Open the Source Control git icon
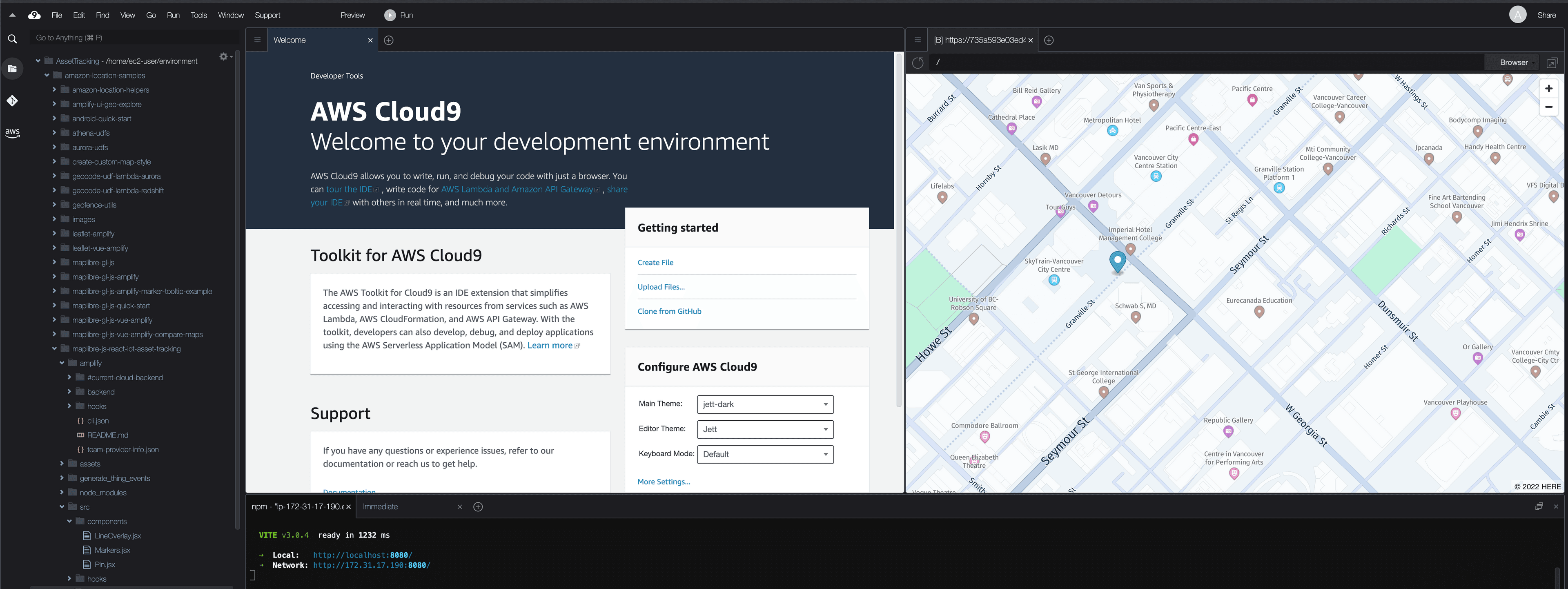This screenshot has width=1568, height=589. (12, 100)
